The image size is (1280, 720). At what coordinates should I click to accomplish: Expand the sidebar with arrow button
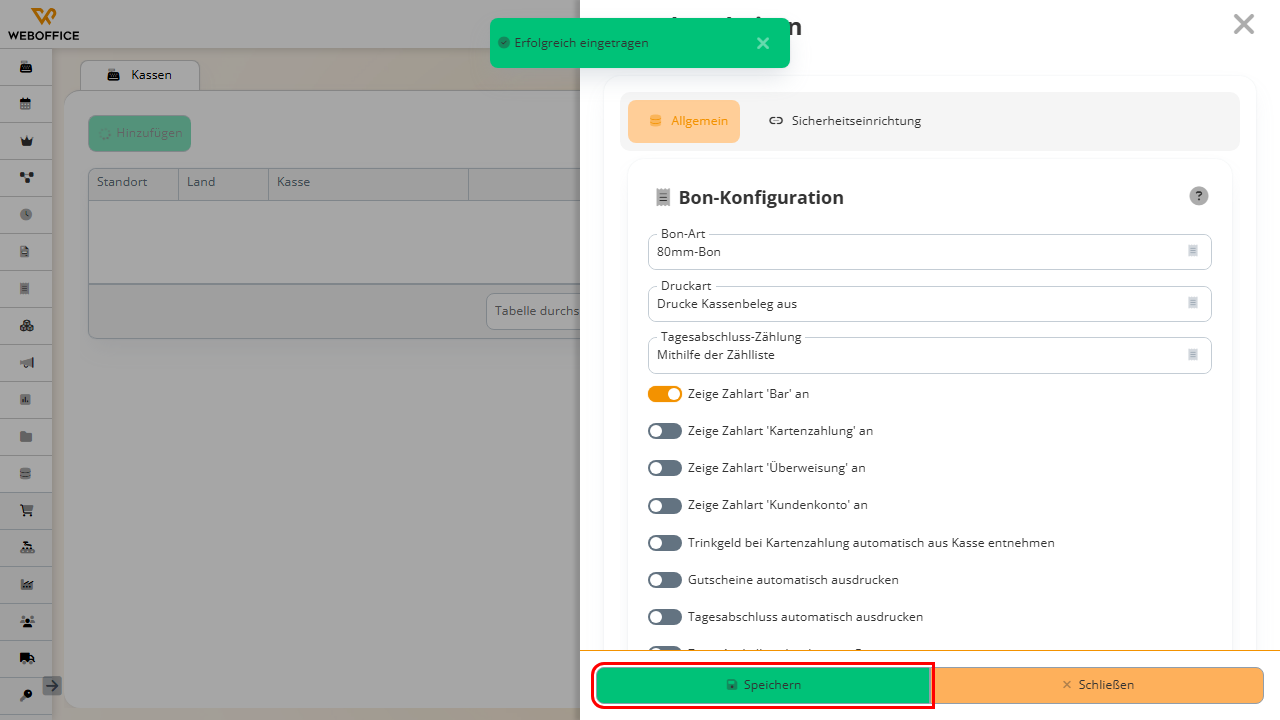pyautogui.click(x=52, y=686)
